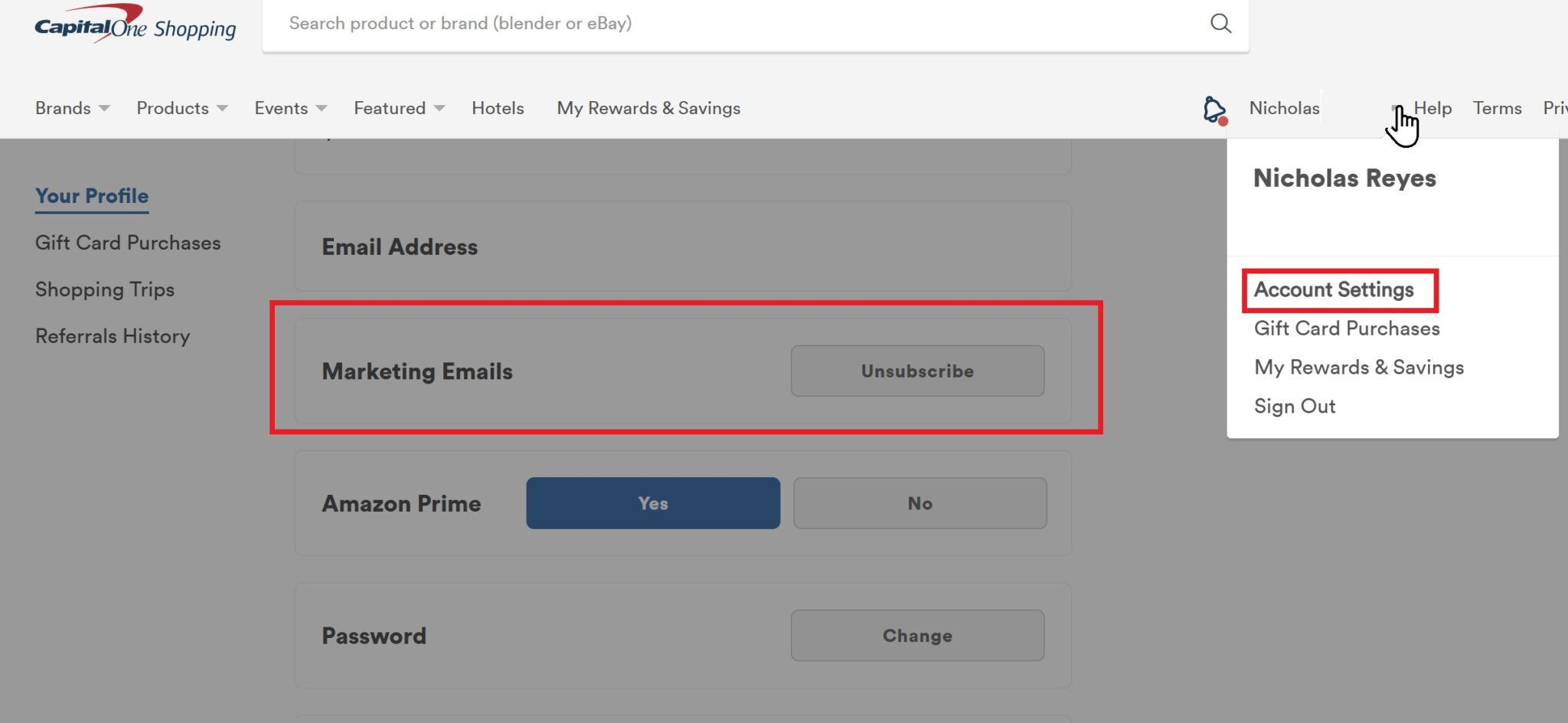Click the Capital One Shopping logo

(x=136, y=25)
